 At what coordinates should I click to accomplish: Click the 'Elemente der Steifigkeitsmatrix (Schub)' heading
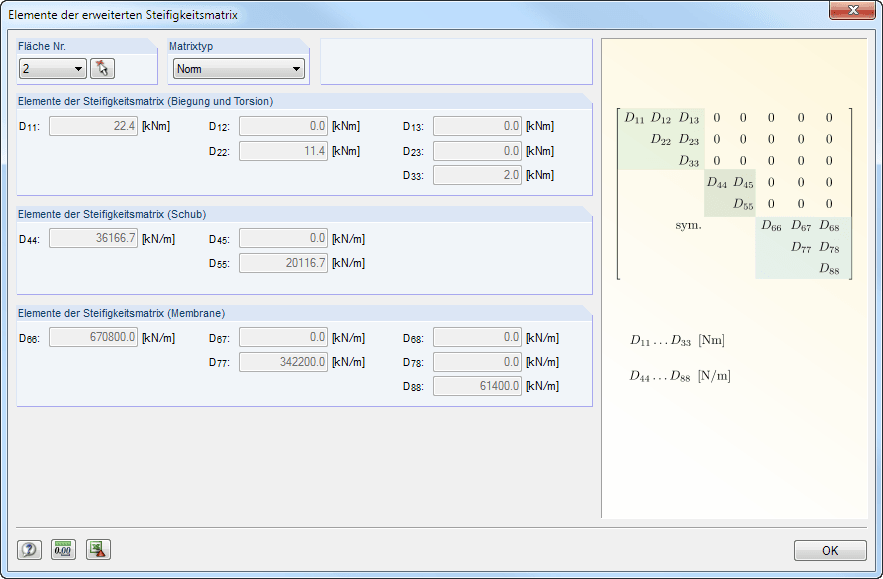[x=112, y=214]
